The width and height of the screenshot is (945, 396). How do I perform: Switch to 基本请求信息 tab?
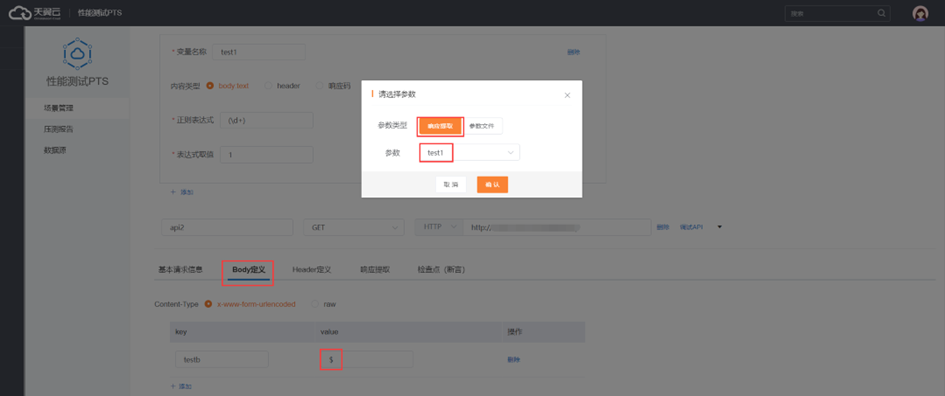point(180,269)
